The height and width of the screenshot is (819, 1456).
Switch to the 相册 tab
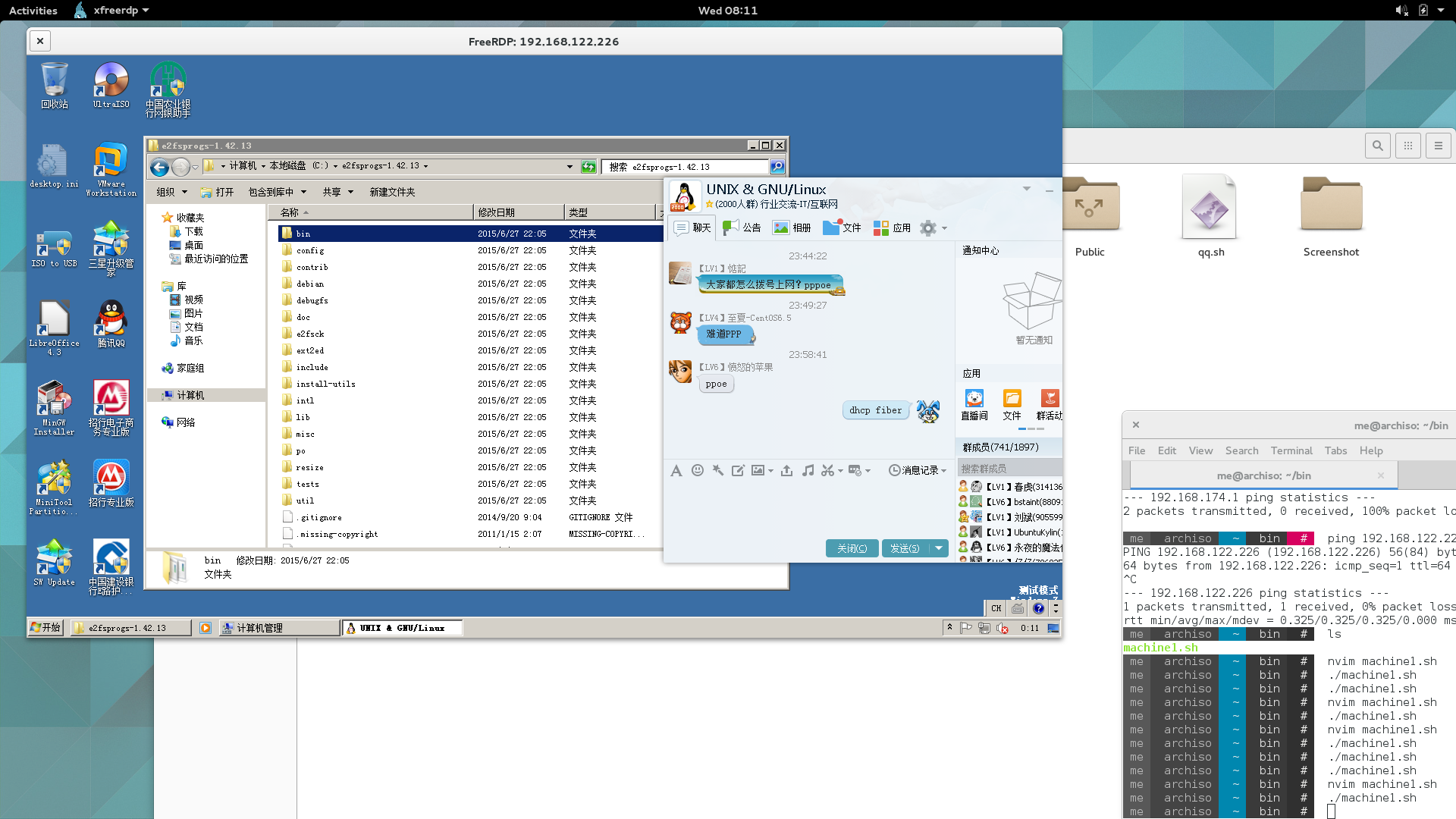point(792,227)
